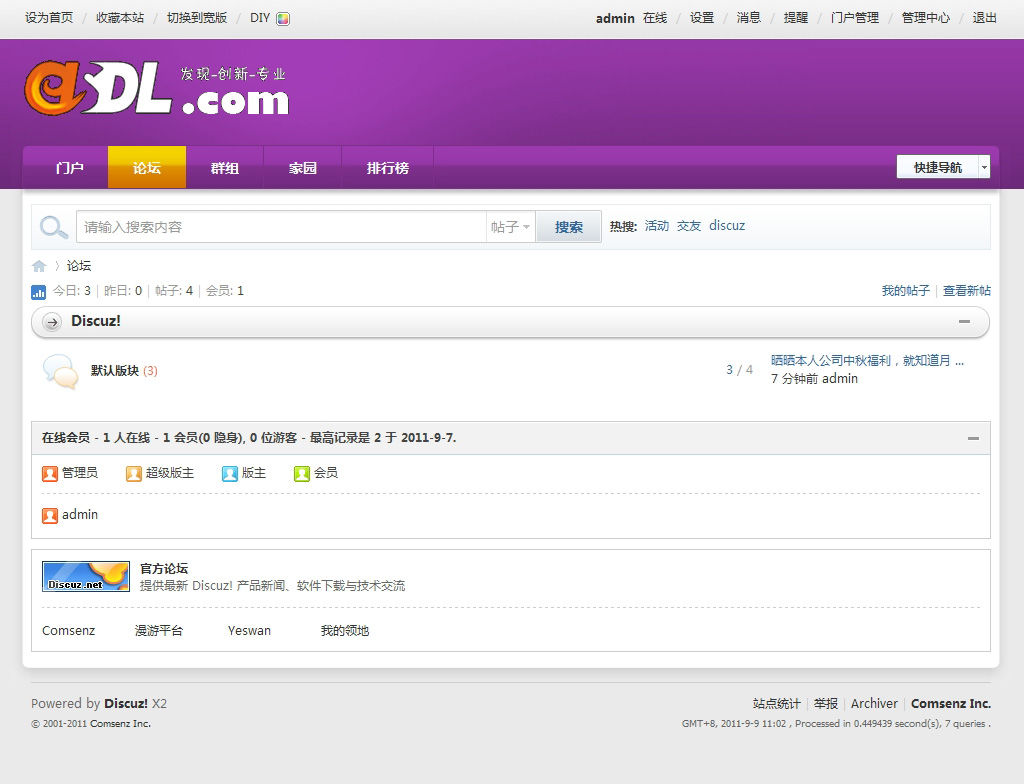Screen dimensions: 1024x784
Task: Click Comsenz Inc. footer link
Action: tap(951, 704)
